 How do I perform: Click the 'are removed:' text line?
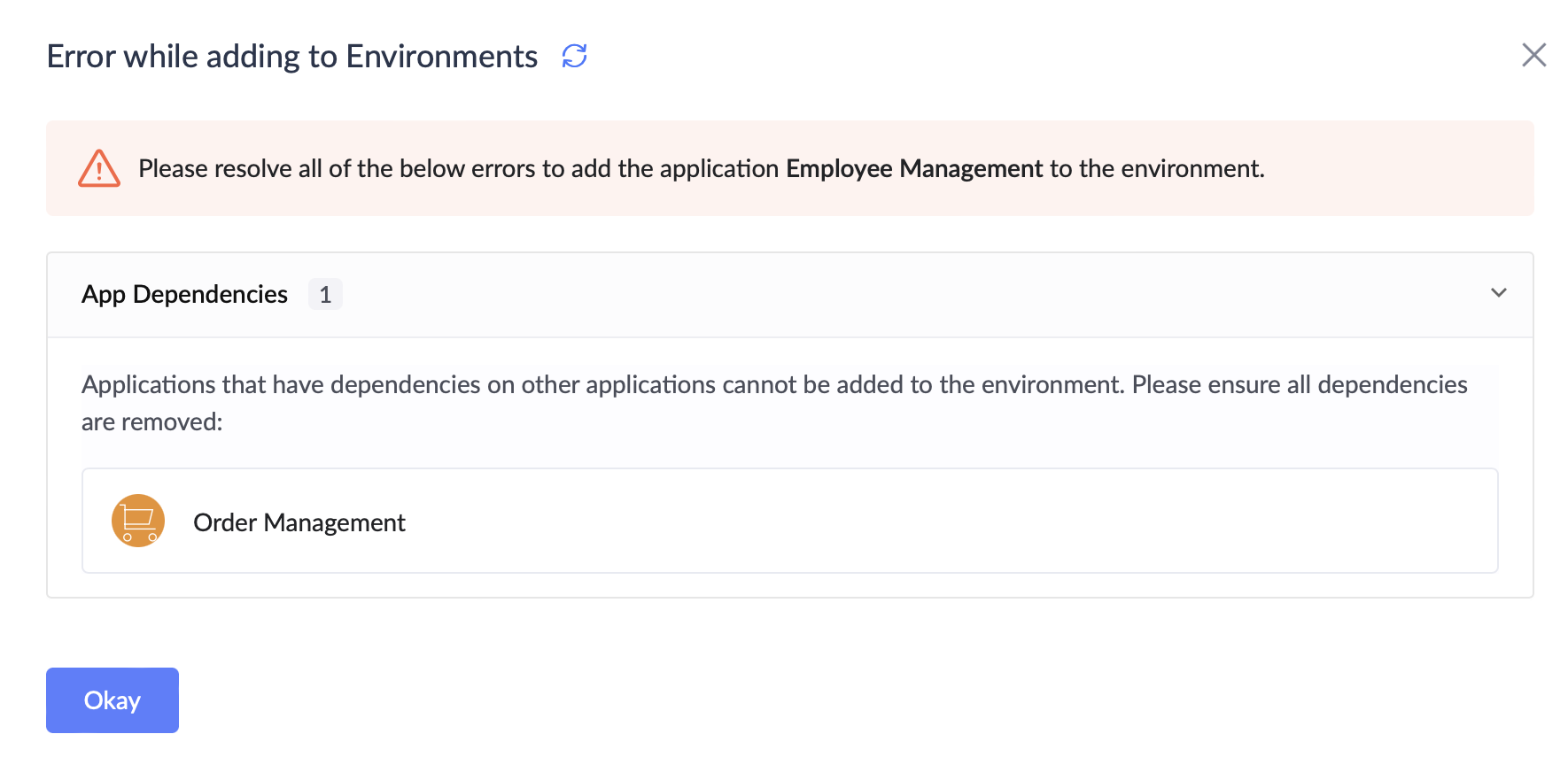click(152, 422)
